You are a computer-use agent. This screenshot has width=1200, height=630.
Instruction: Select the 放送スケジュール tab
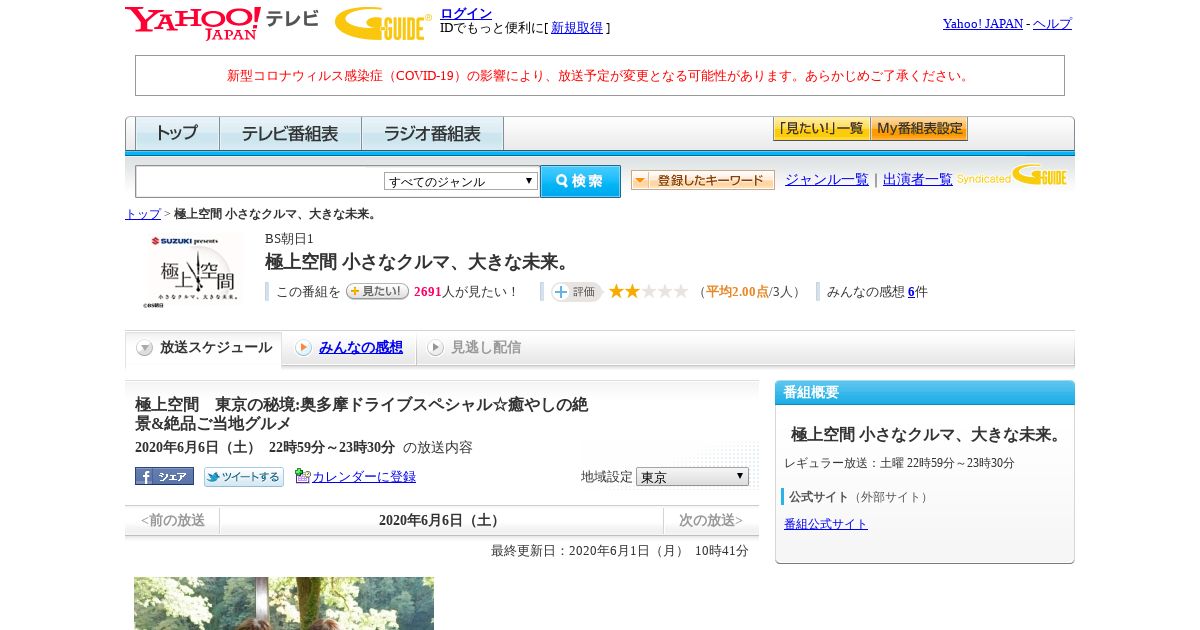(x=203, y=348)
